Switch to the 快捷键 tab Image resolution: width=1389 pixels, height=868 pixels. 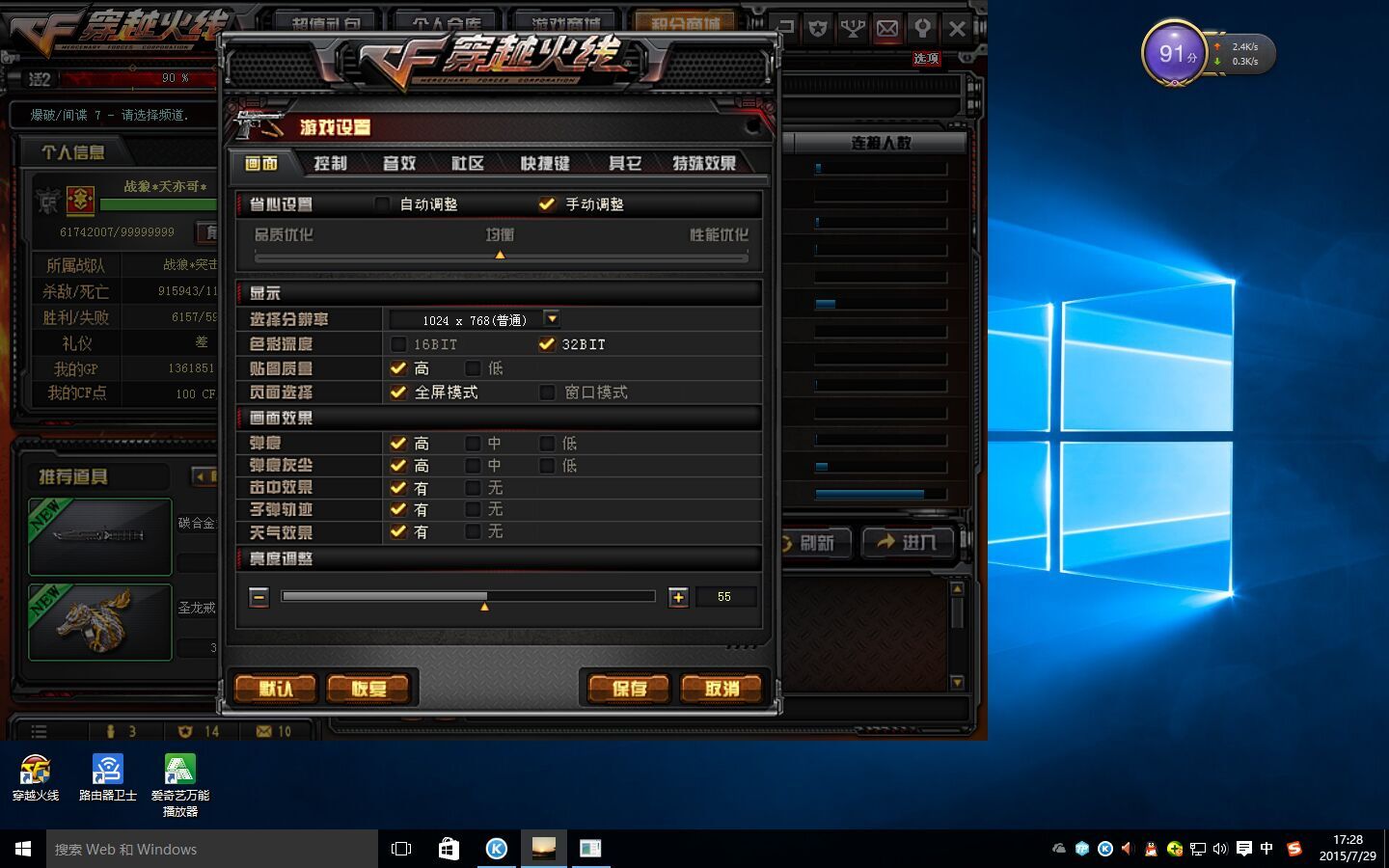pyautogui.click(x=545, y=163)
